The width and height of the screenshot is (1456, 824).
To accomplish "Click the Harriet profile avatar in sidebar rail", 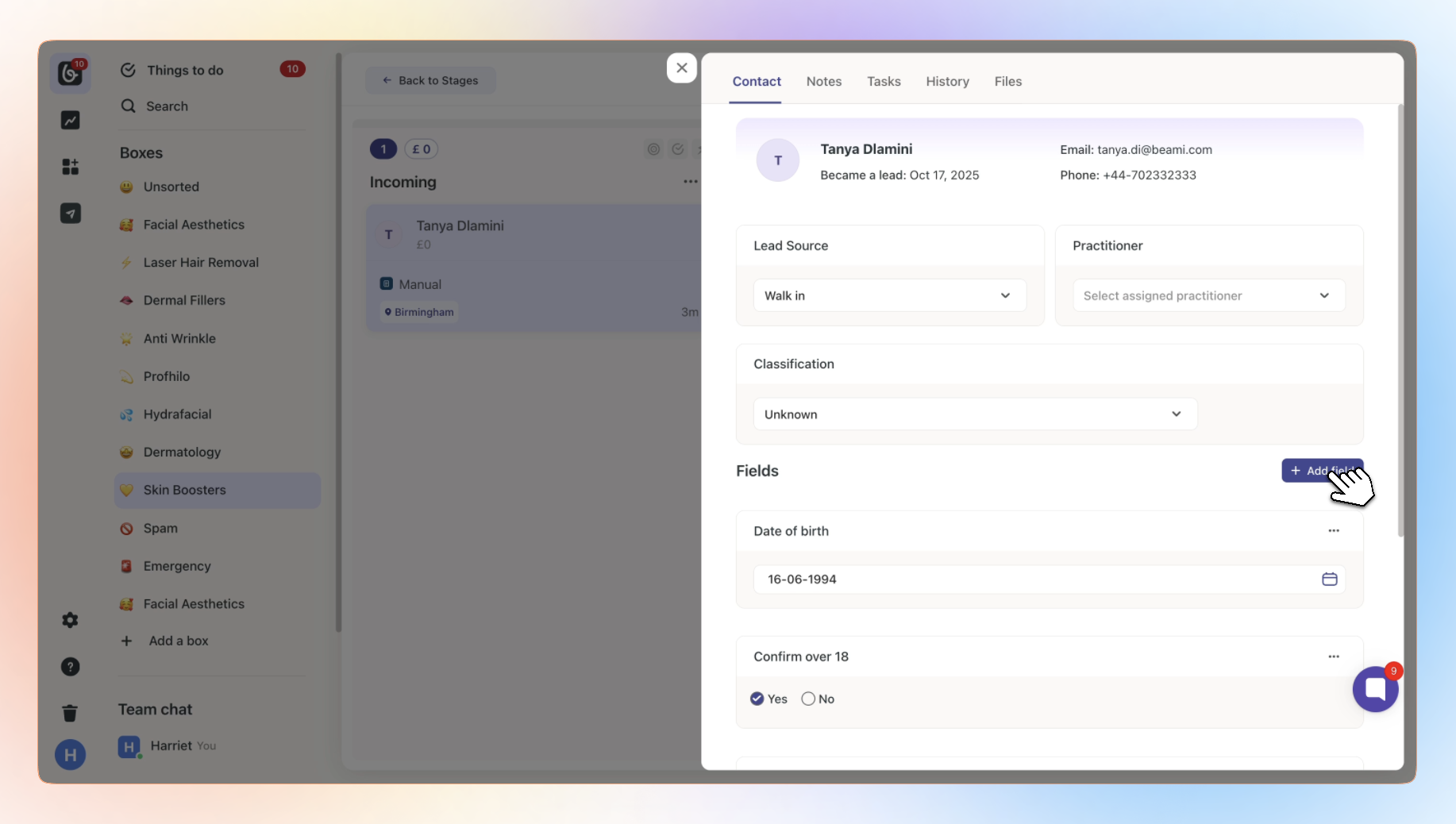I will click(70, 755).
